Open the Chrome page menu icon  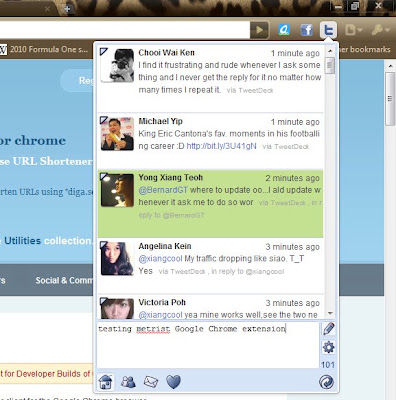point(353,30)
